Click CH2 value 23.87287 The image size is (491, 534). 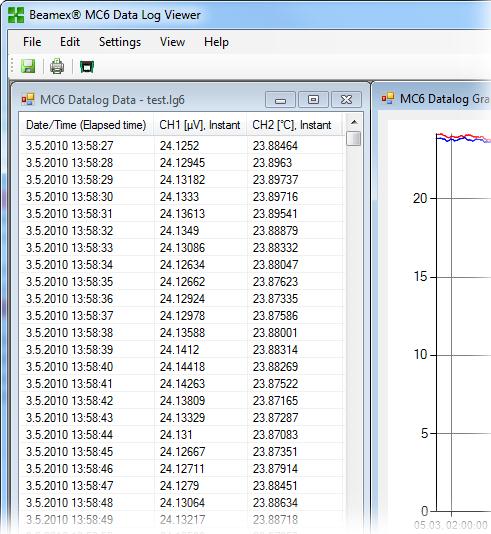tap(275, 418)
